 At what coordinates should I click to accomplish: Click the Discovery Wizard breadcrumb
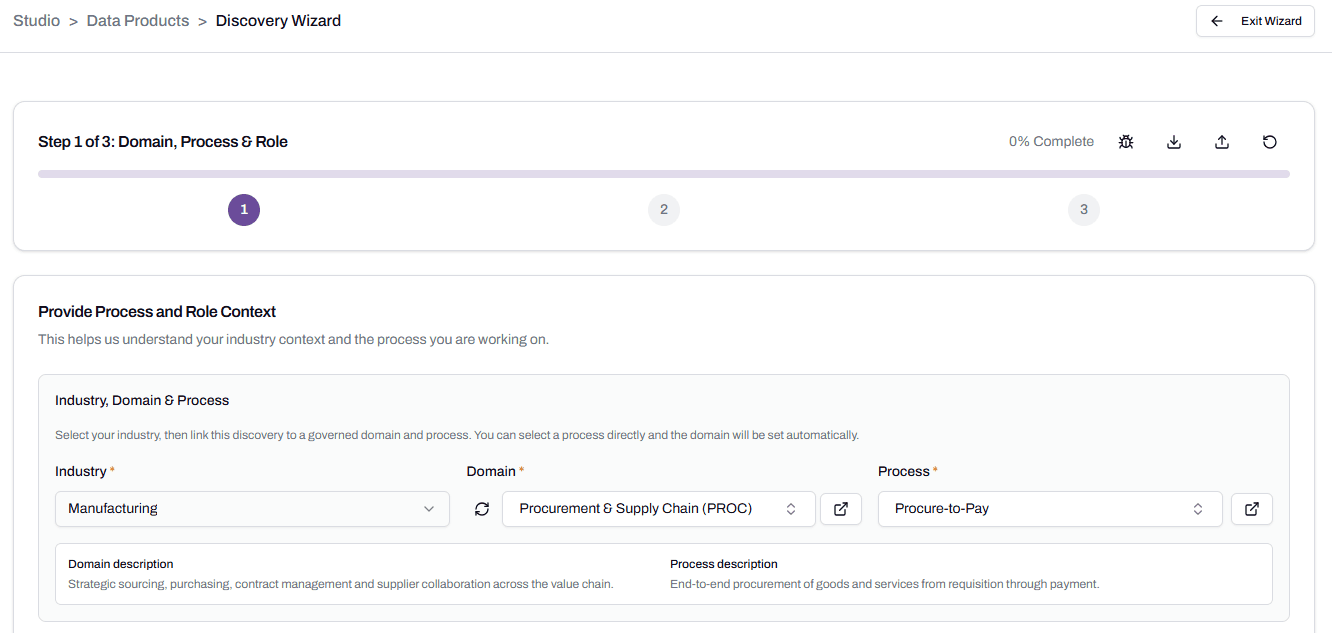click(278, 21)
